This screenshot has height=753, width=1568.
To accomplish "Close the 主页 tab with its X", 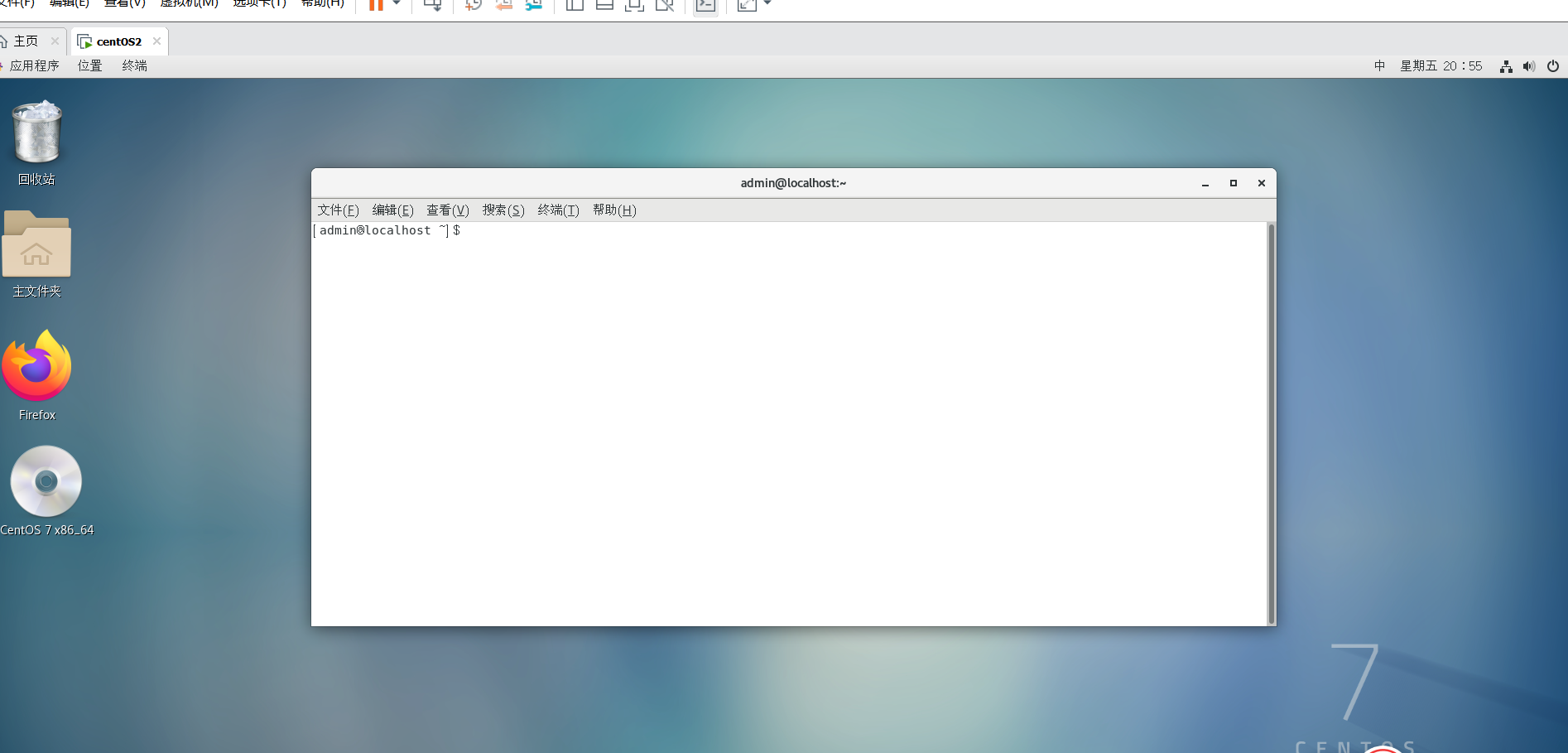I will click(55, 41).
